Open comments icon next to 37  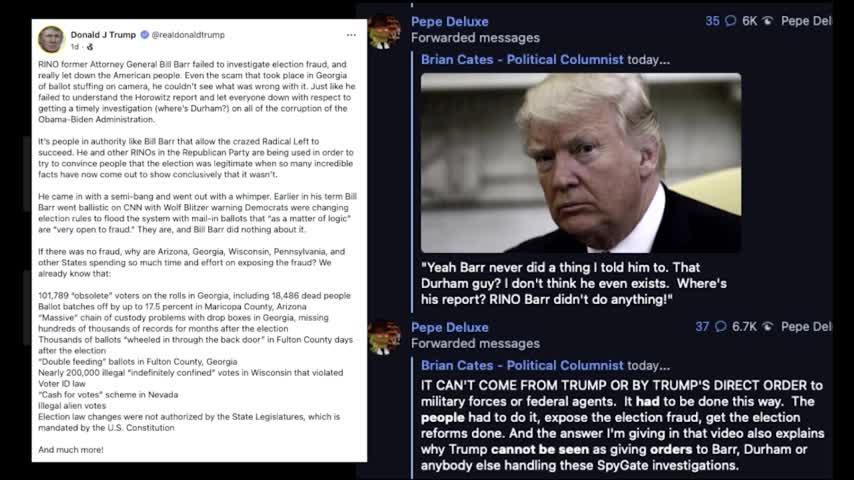(721, 326)
